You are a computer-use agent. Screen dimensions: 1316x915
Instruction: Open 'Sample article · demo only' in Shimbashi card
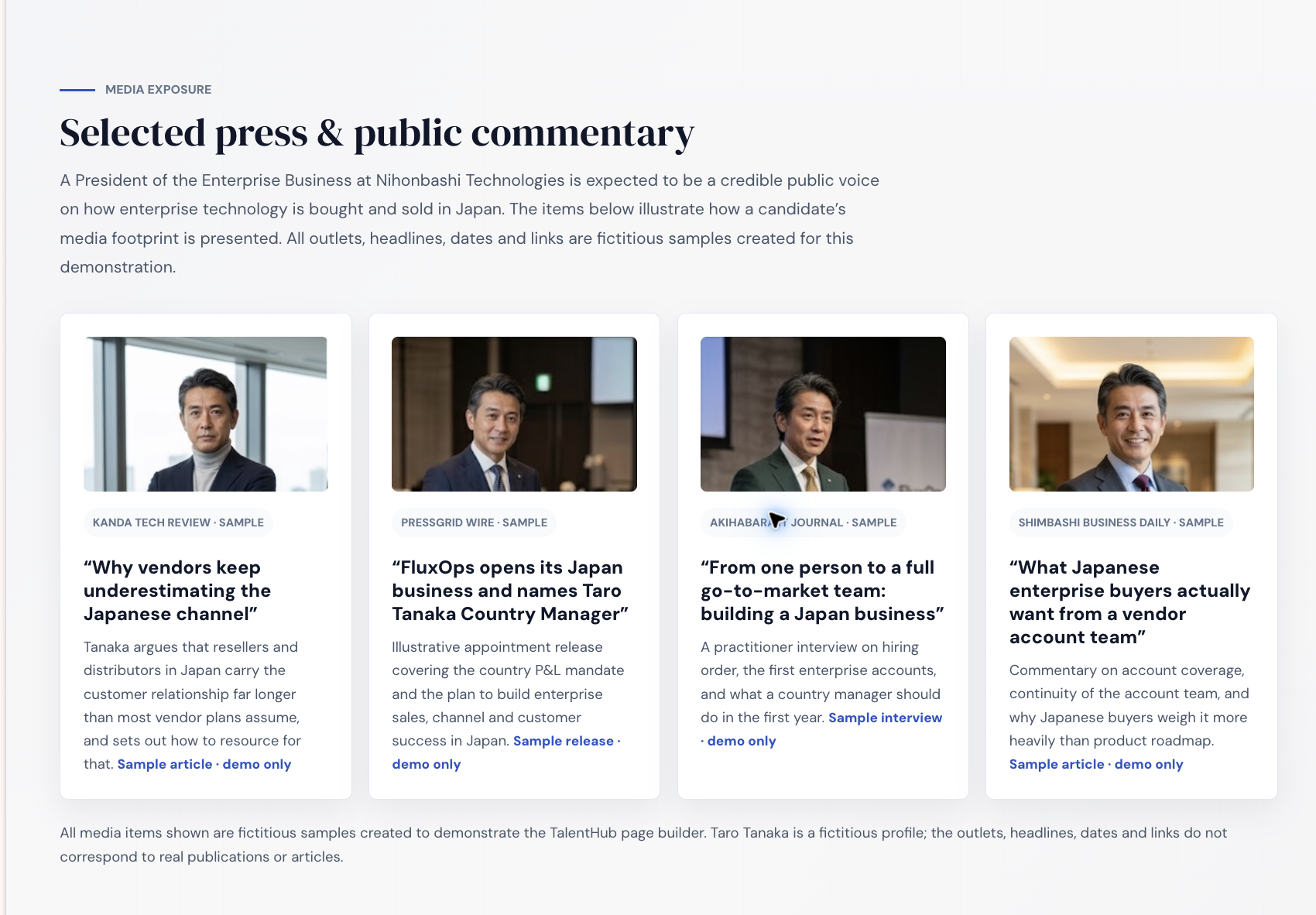[1096, 764]
